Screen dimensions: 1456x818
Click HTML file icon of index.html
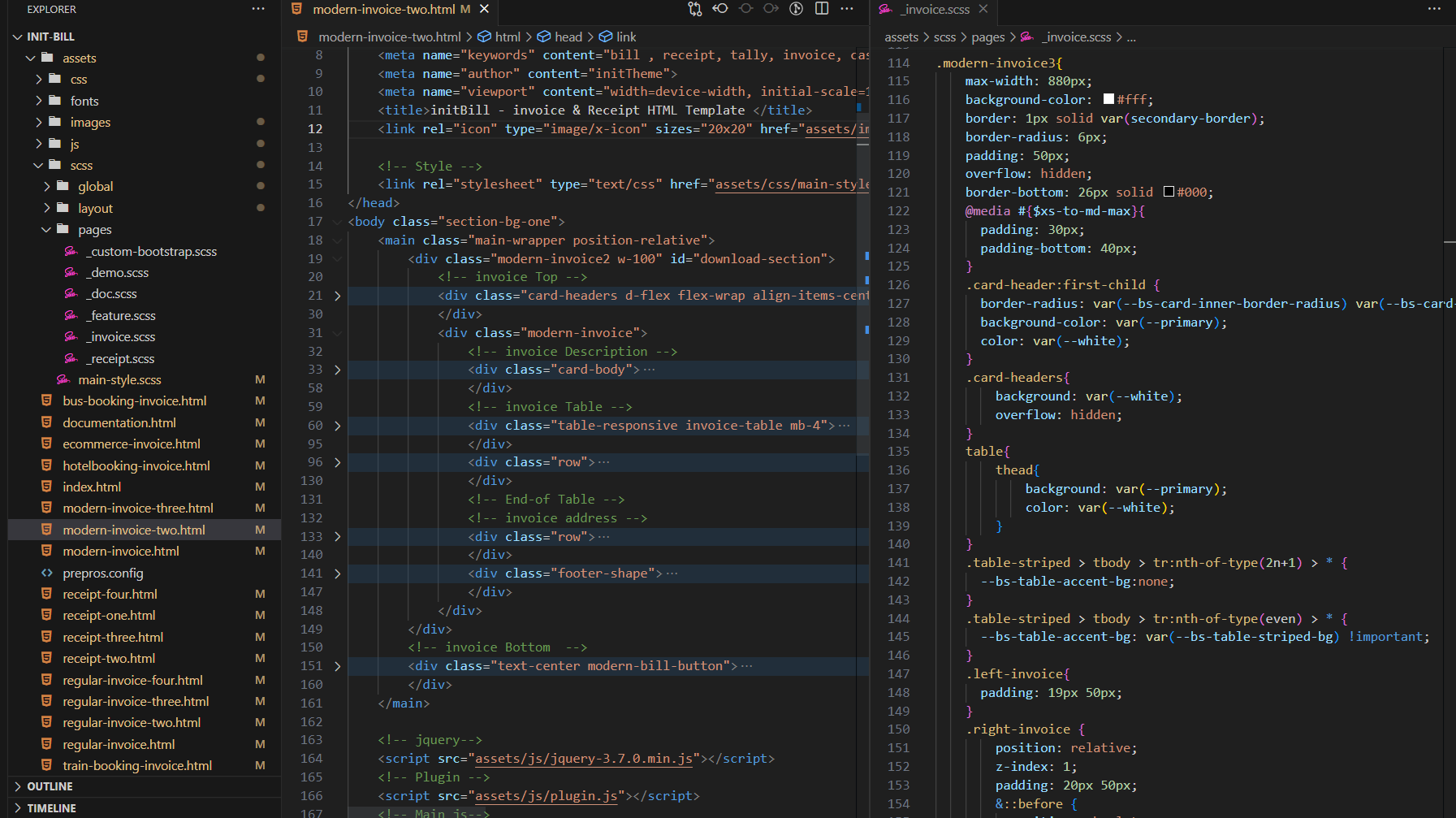(x=47, y=487)
